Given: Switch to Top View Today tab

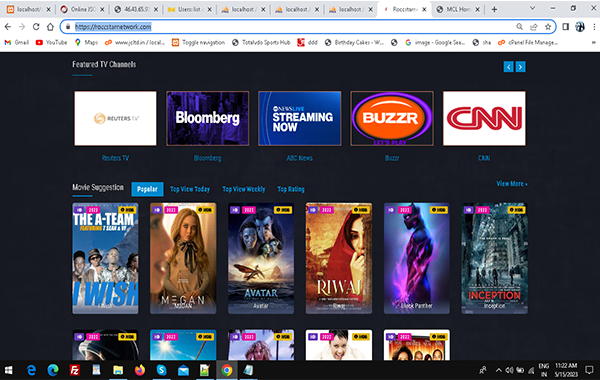Looking at the screenshot, I should pos(190,189).
